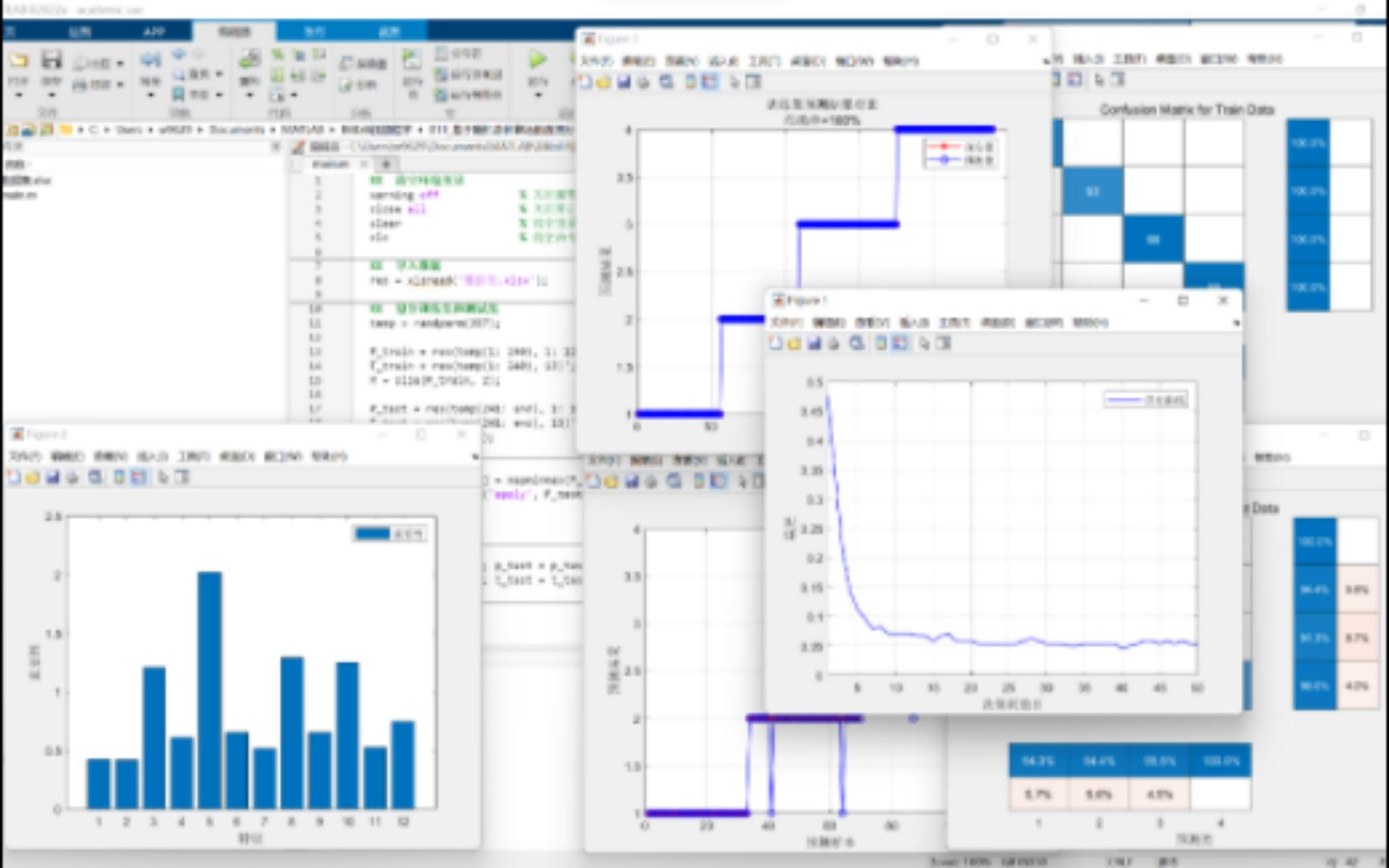Click the Refactor icon in the code group
The height and width of the screenshot is (868, 1389).
pyautogui.click(x=250, y=59)
